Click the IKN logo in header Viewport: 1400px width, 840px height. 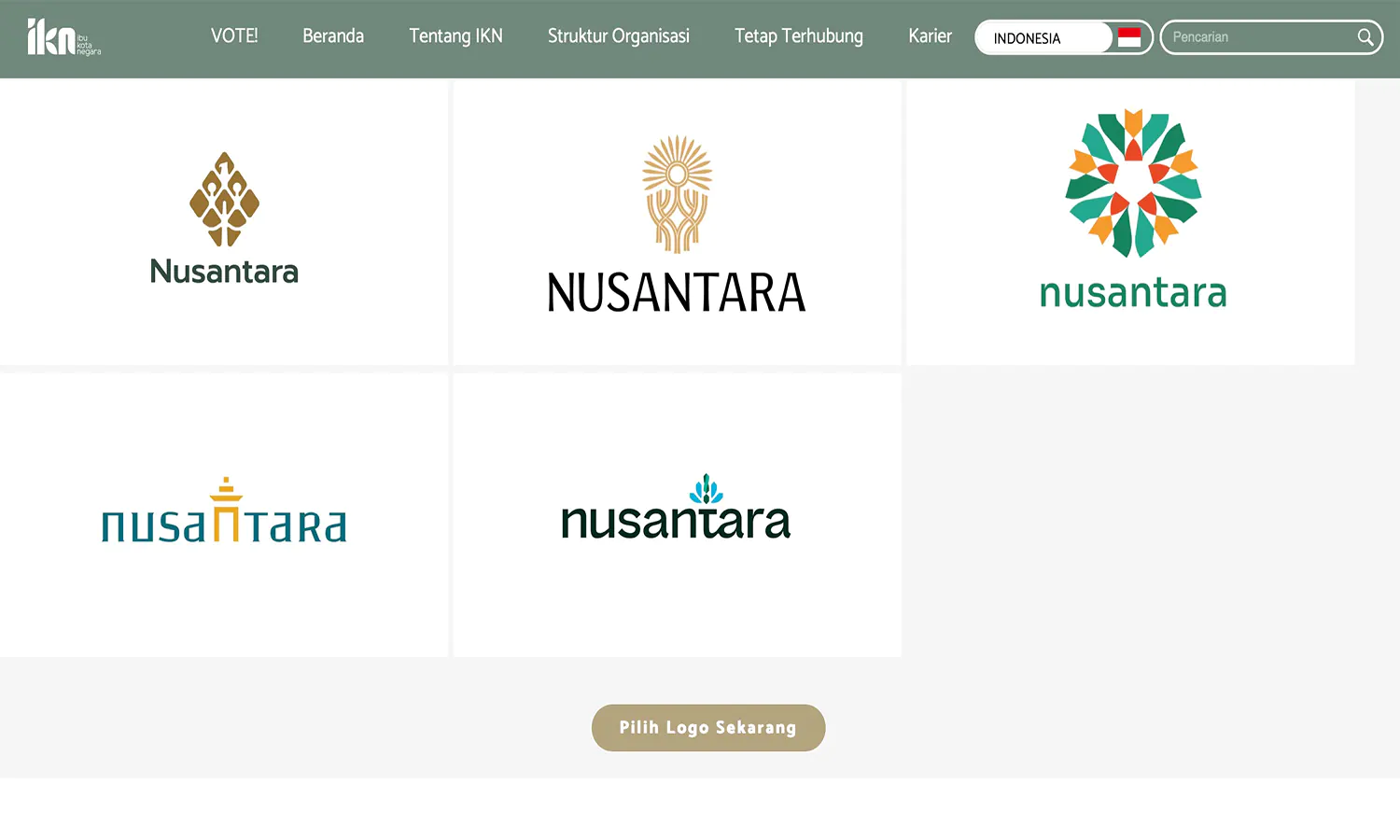(63, 37)
